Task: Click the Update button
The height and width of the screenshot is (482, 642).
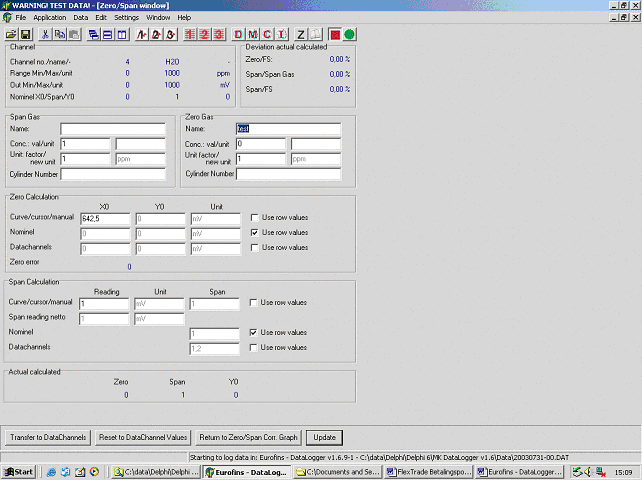Action: point(324,437)
